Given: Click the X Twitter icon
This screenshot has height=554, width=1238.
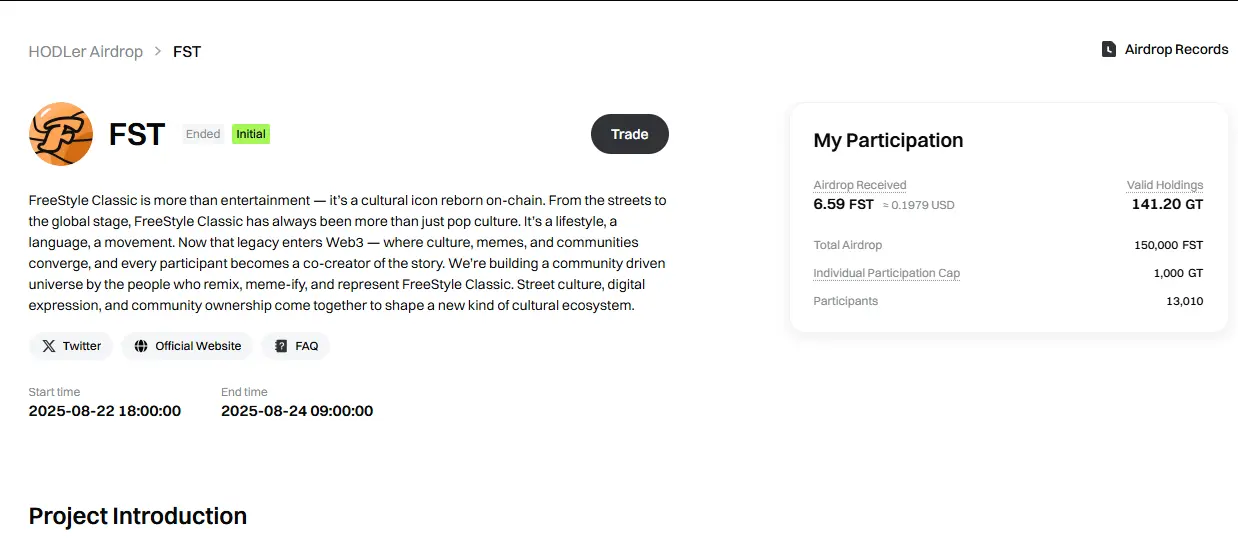Looking at the screenshot, I should [49, 346].
